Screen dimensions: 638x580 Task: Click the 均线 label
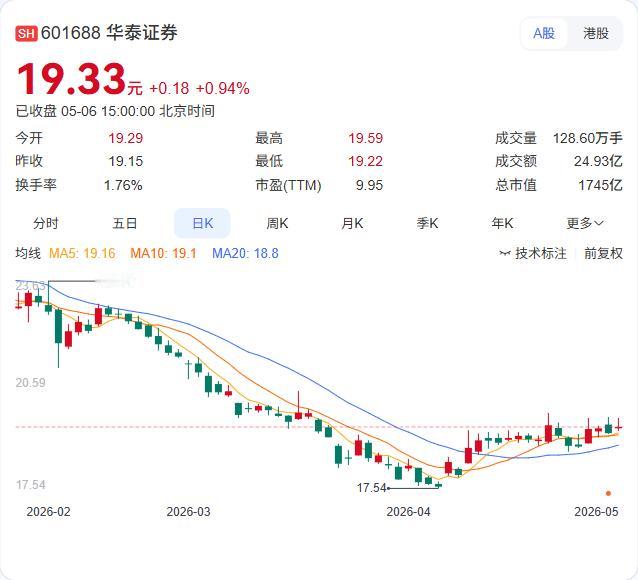coord(28,253)
